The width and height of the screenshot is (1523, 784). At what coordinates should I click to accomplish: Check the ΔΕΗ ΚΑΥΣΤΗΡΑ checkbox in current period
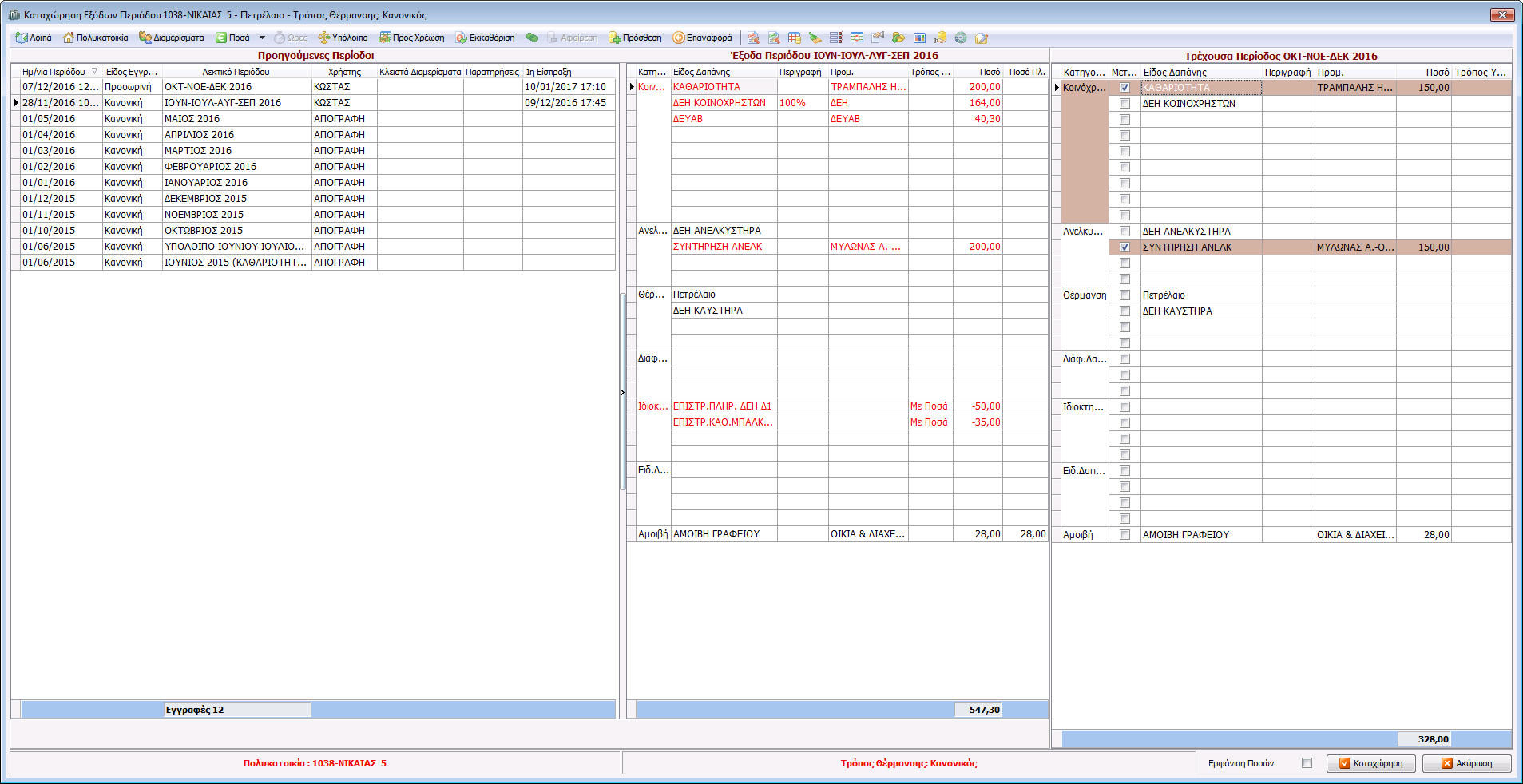point(1124,311)
